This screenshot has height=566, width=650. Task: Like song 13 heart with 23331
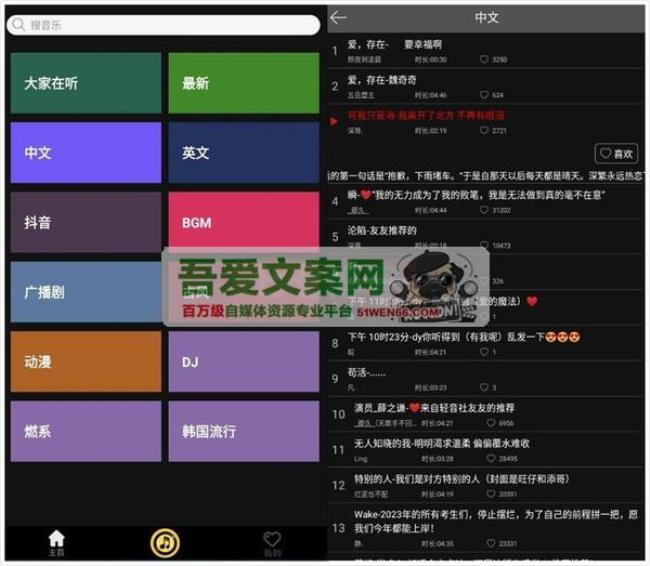click(x=491, y=543)
